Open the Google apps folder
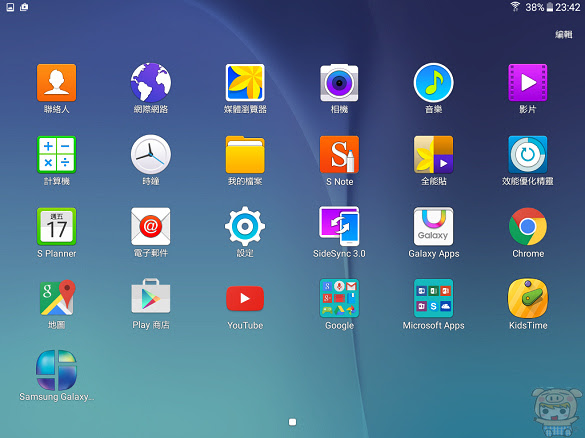This screenshot has height=438, width=585. [x=339, y=298]
